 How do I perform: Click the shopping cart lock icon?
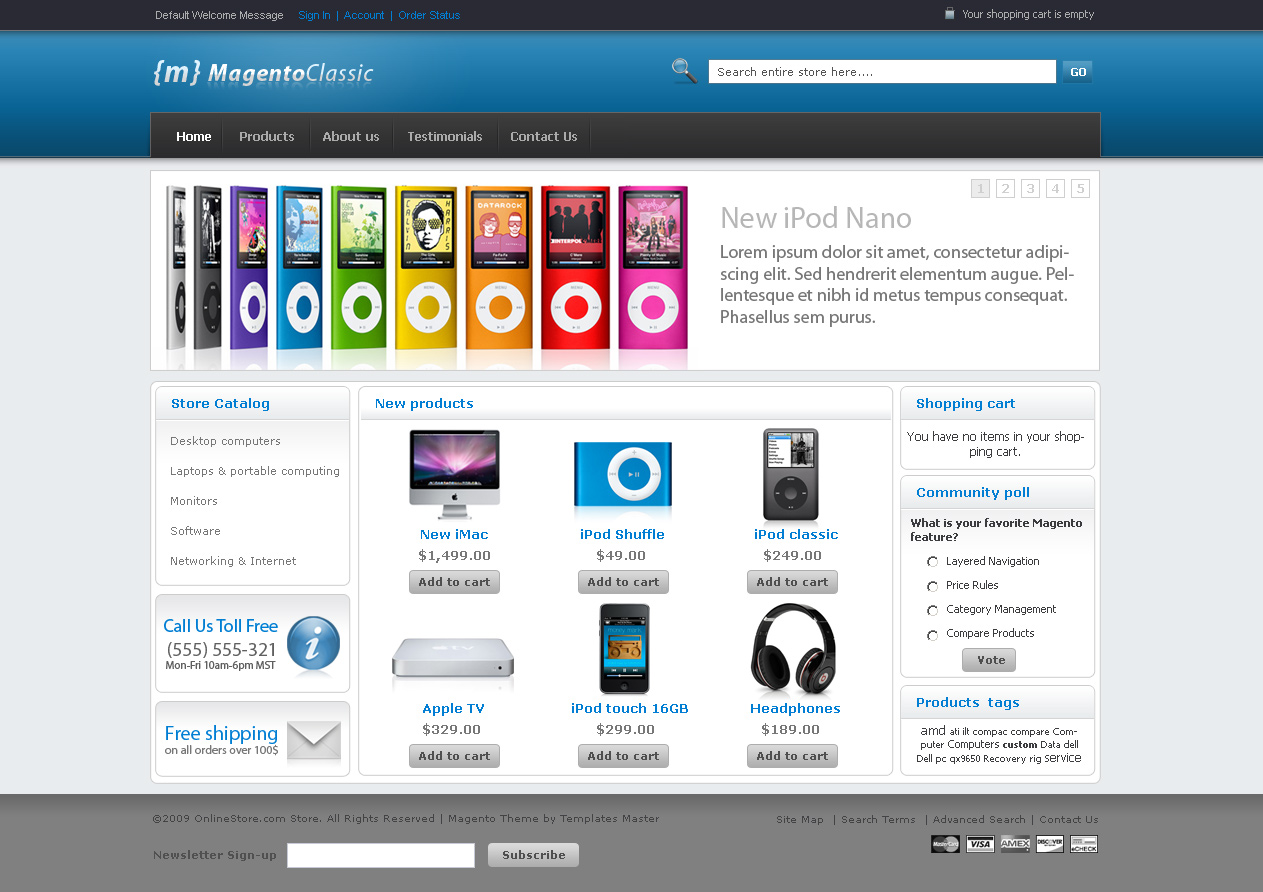point(950,14)
